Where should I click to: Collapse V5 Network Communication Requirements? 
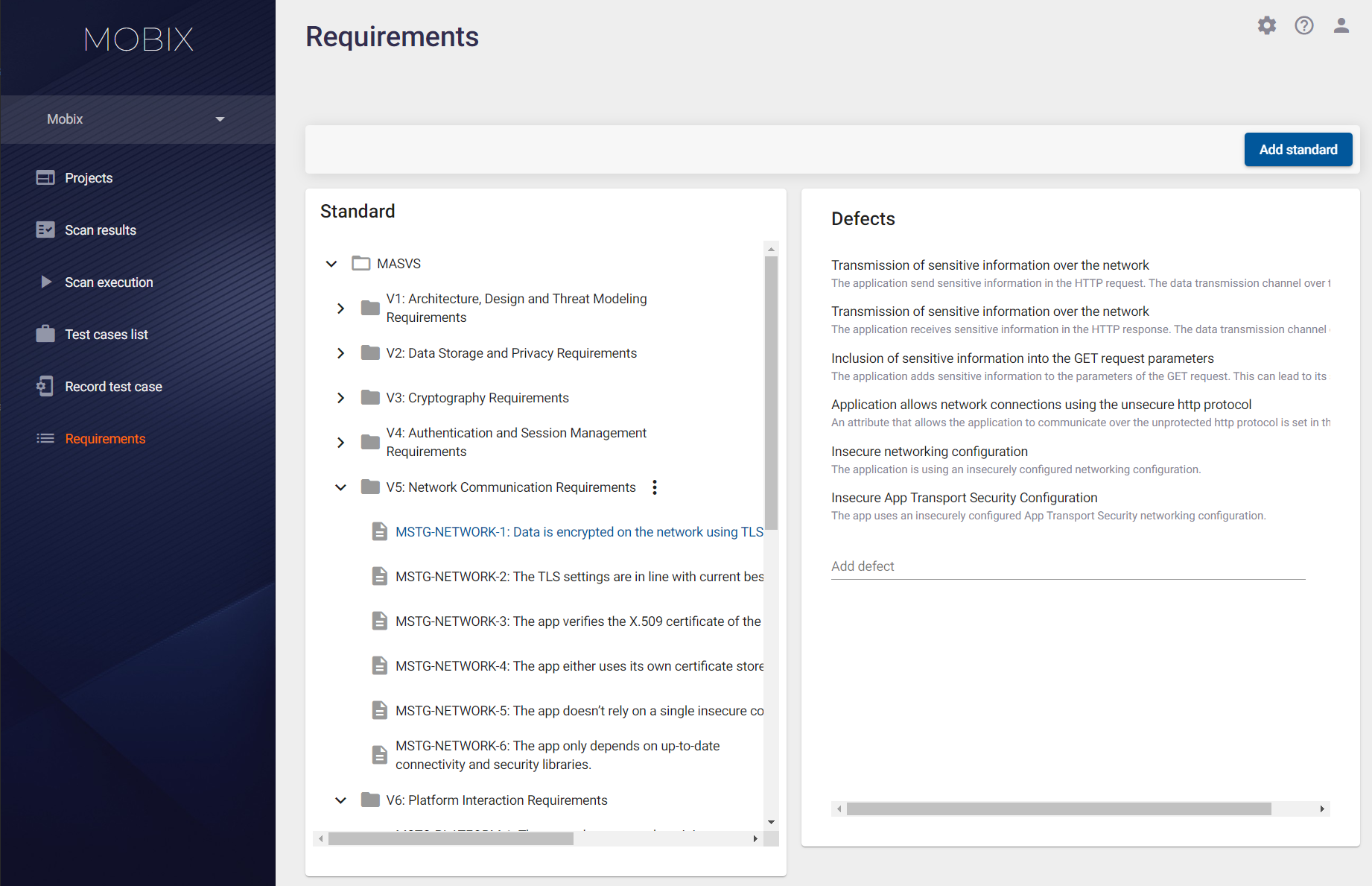(x=340, y=487)
